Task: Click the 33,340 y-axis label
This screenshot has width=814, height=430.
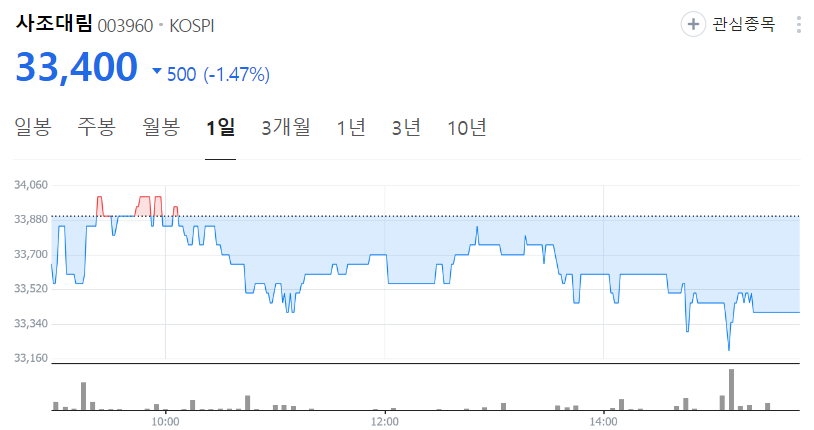Action: pos(31,324)
